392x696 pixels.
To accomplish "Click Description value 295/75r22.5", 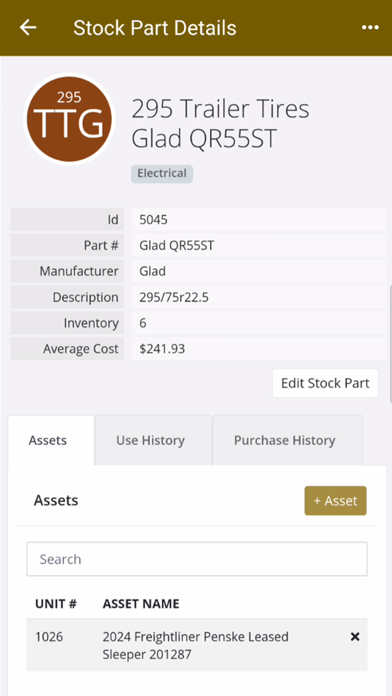I will click(x=174, y=297).
